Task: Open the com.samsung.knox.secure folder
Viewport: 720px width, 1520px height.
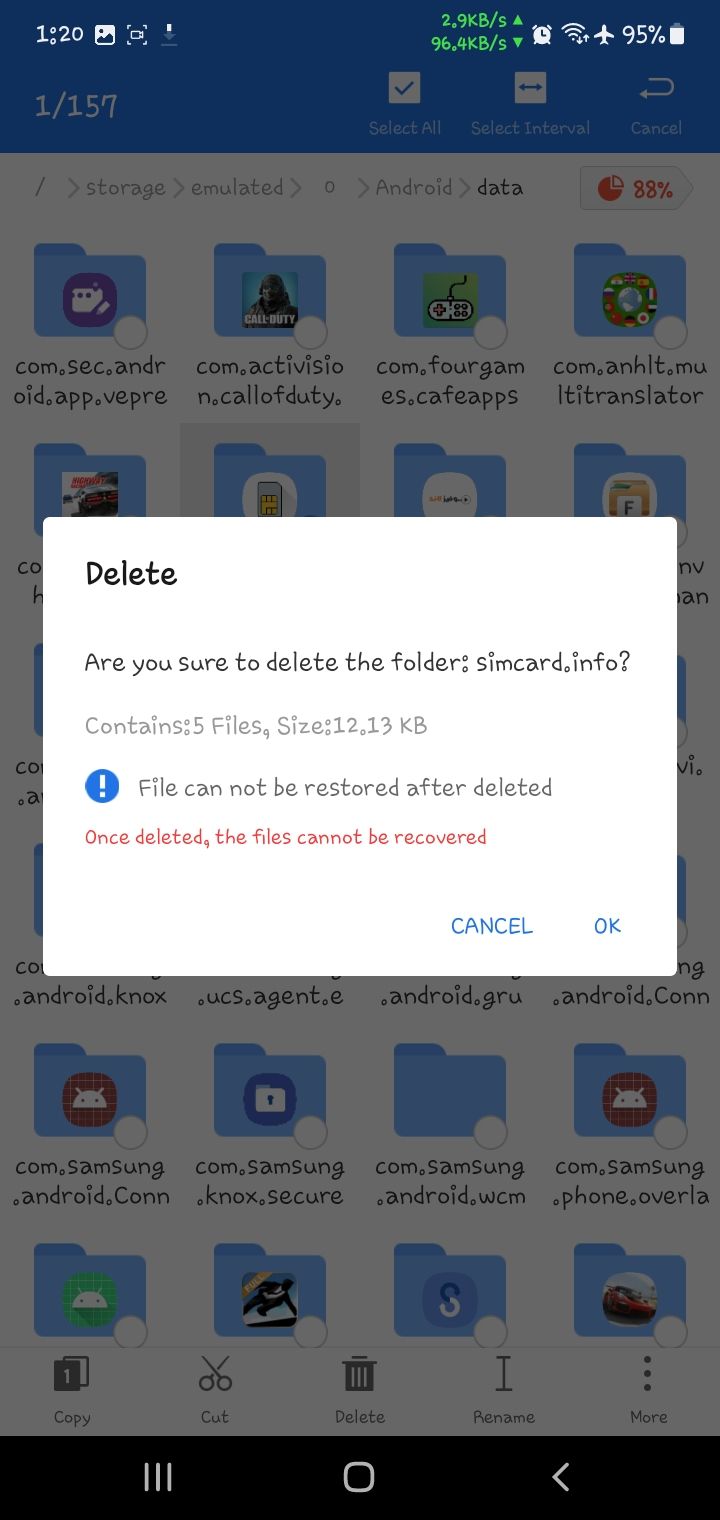Action: point(269,1126)
